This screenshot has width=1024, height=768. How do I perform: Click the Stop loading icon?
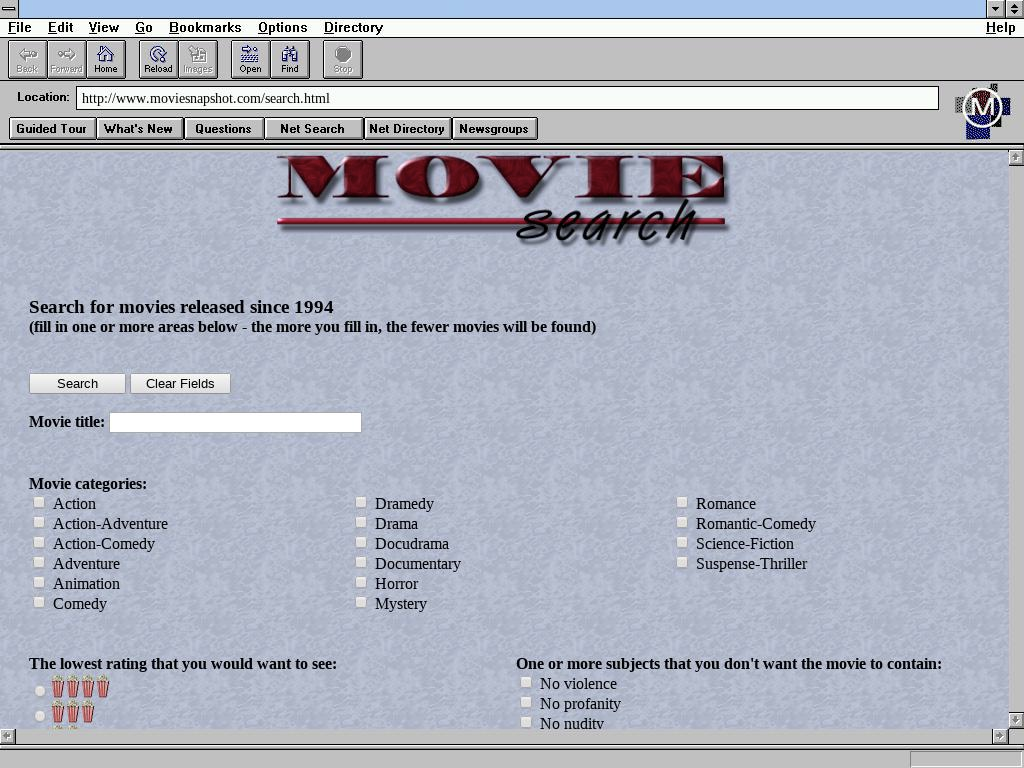(342, 59)
